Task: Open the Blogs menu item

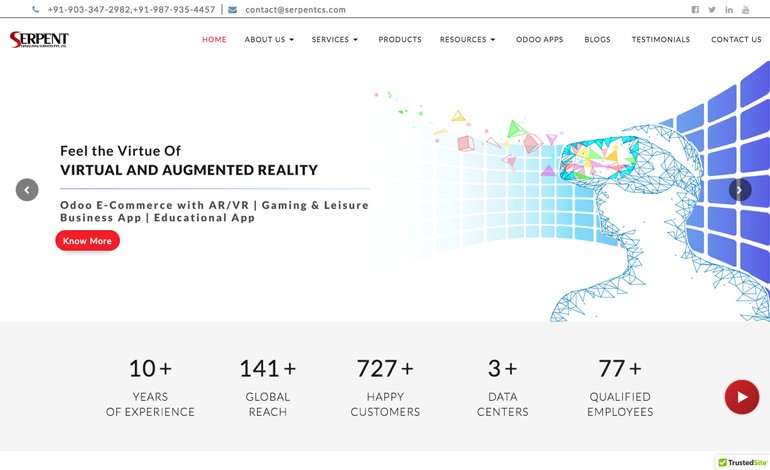Action: [597, 39]
